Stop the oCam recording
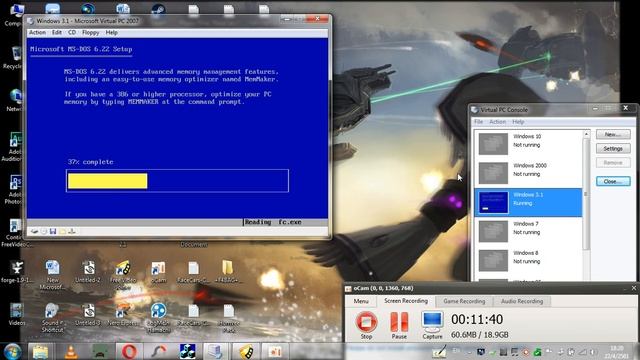 pos(366,325)
